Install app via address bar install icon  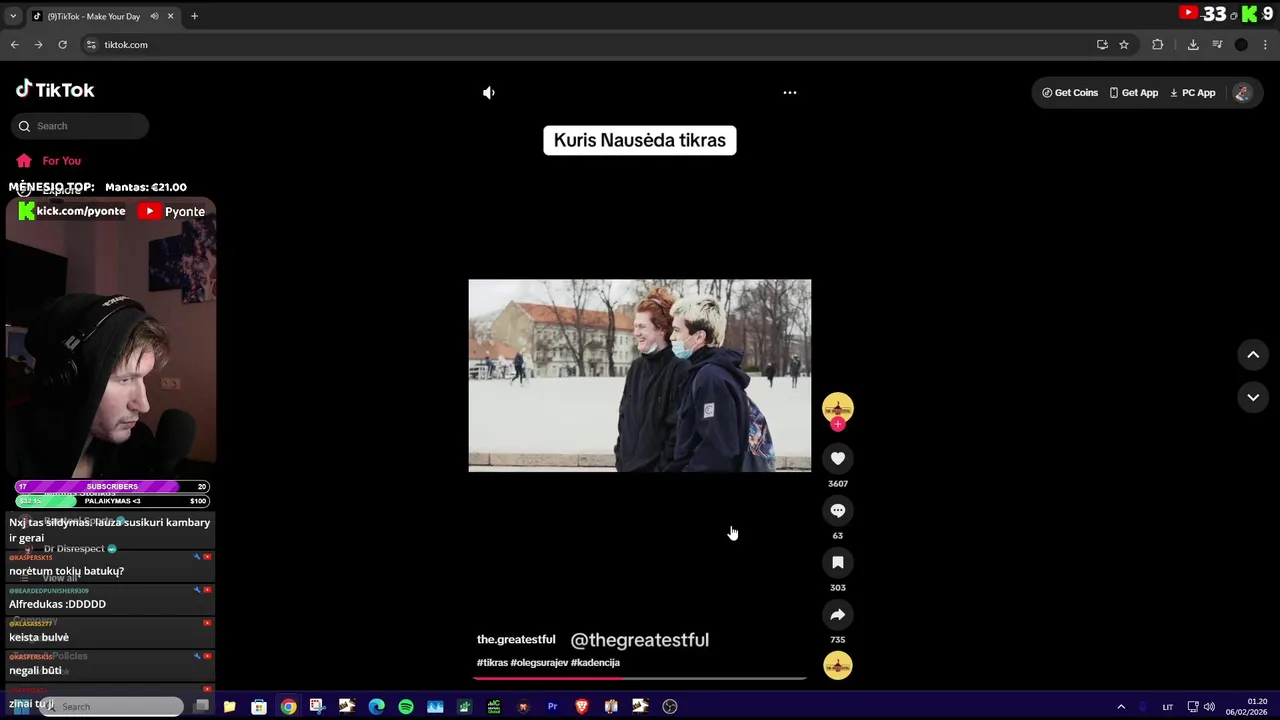coord(1102,44)
